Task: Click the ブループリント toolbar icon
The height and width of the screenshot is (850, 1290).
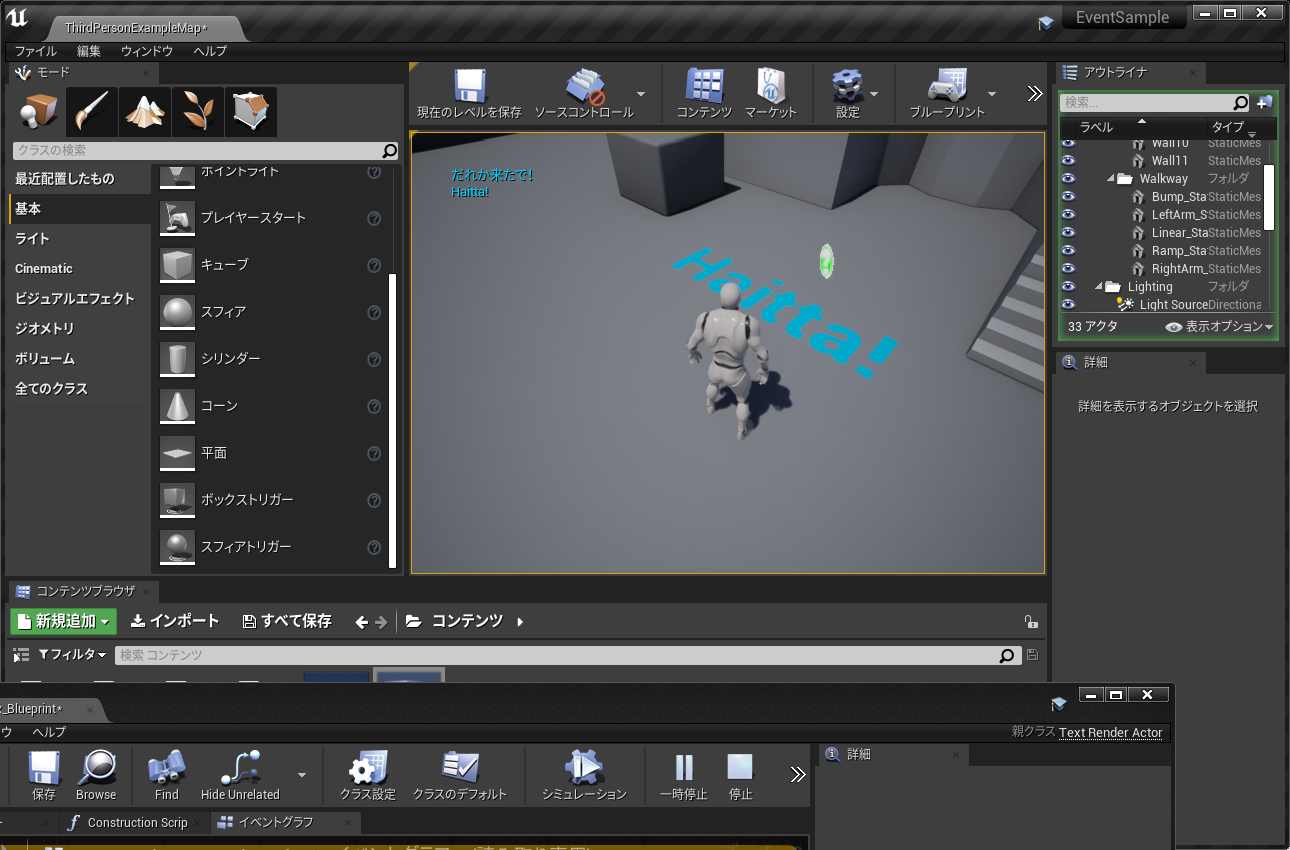Action: 946,87
